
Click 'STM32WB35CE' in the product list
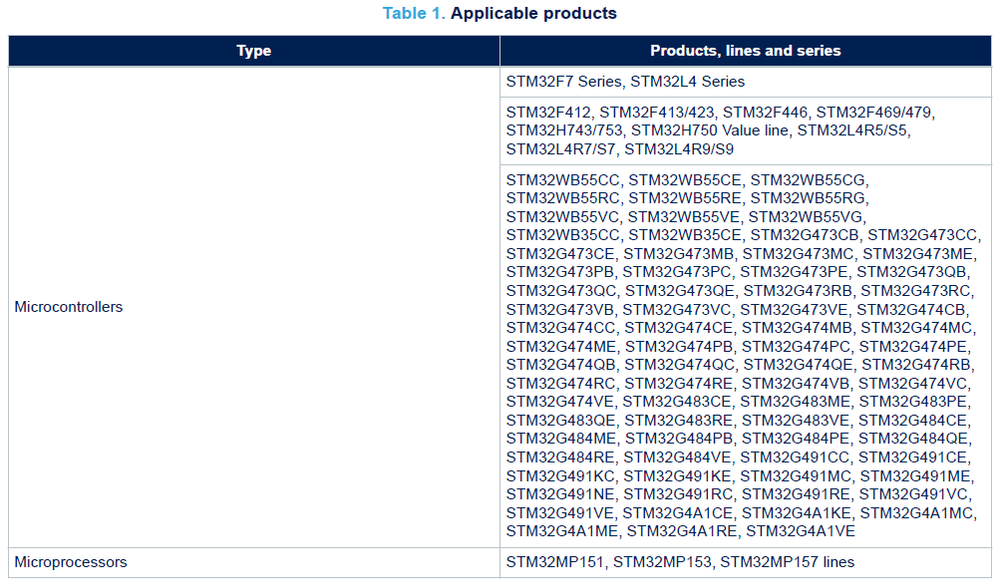685,235
